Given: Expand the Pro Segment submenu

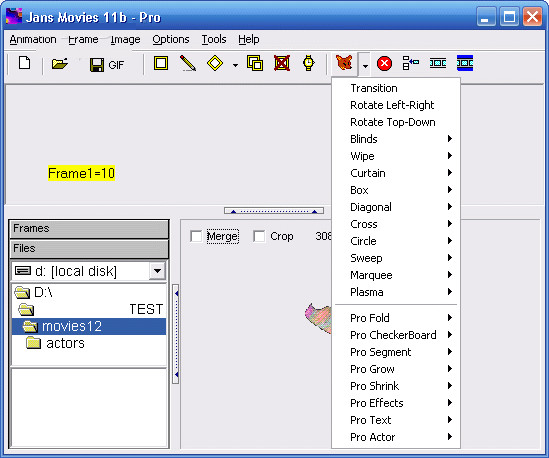Looking at the screenshot, I should pos(396,352).
